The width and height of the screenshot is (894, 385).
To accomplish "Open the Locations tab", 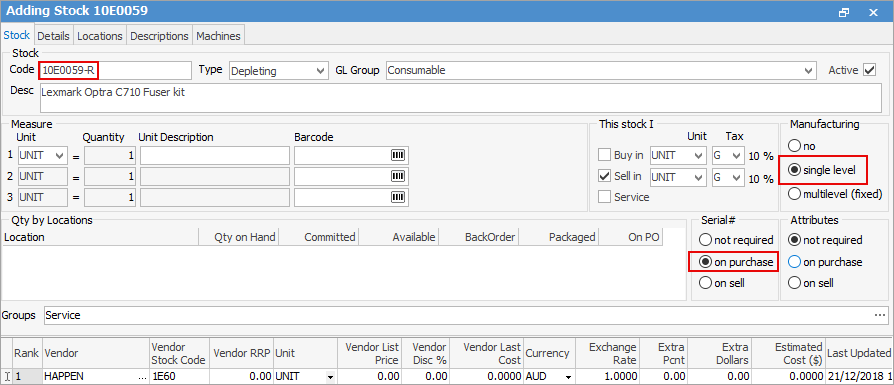I will pyautogui.click(x=100, y=35).
